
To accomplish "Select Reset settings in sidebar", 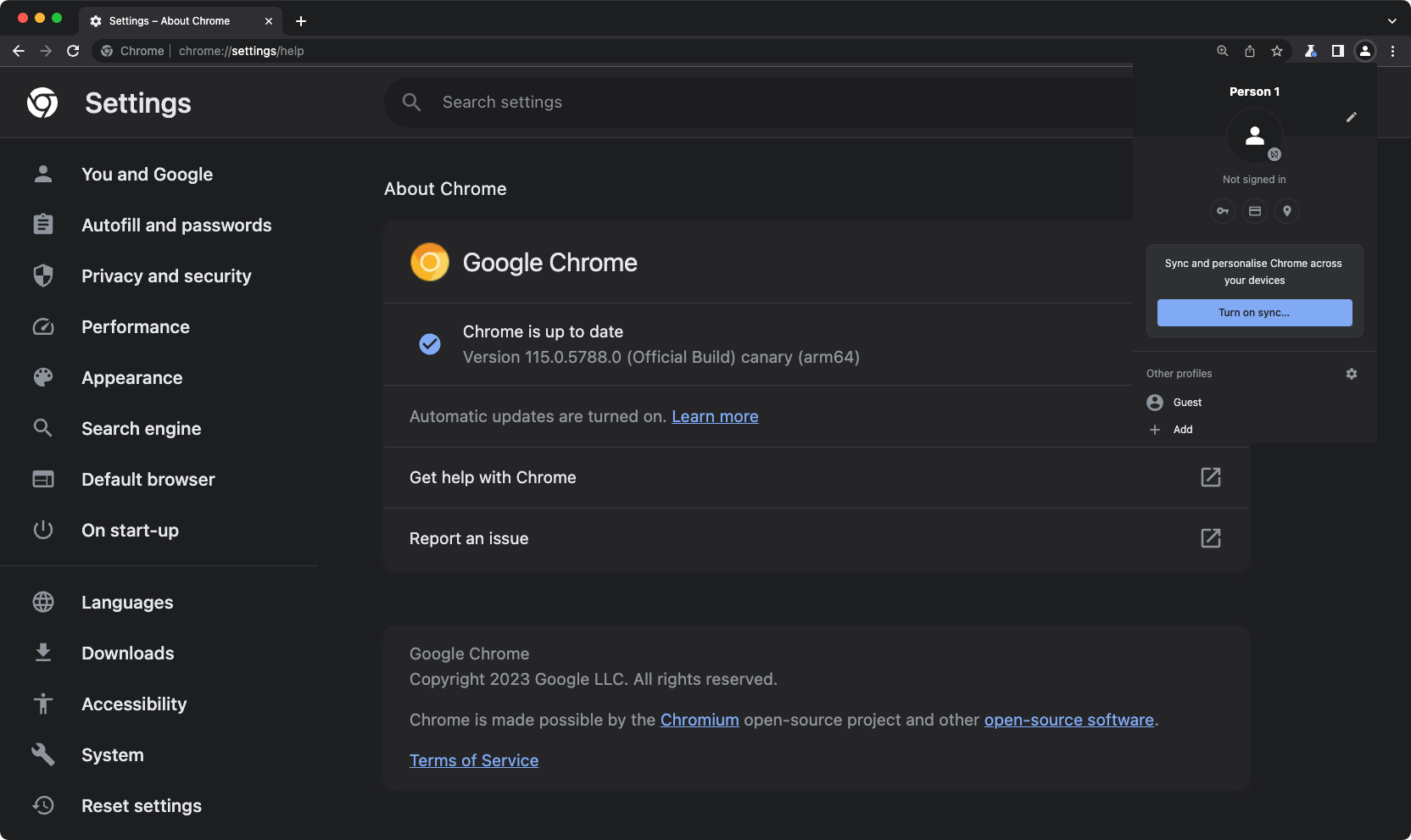I will [142, 806].
